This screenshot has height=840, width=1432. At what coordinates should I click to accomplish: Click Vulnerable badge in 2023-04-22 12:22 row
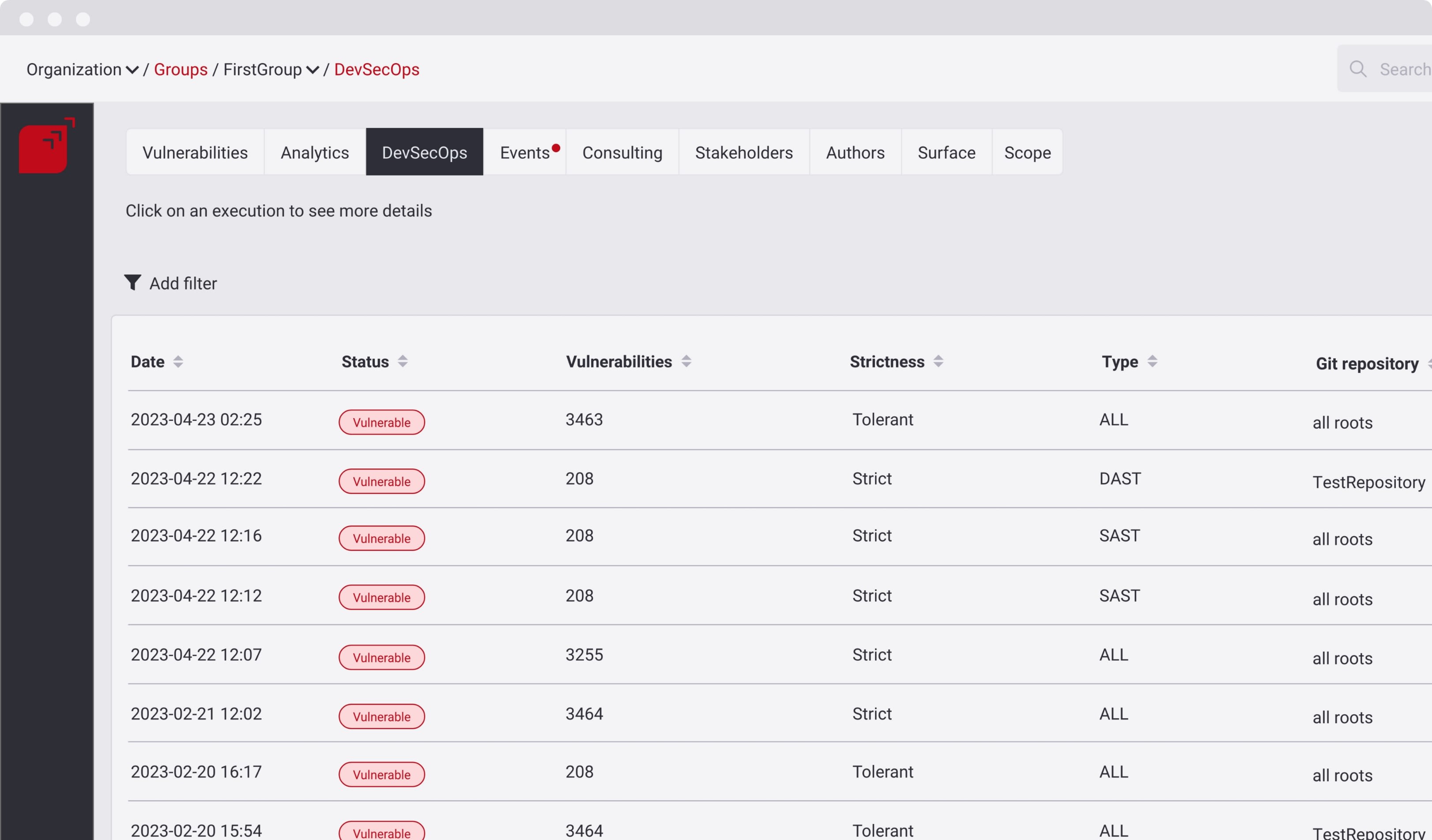[382, 481]
